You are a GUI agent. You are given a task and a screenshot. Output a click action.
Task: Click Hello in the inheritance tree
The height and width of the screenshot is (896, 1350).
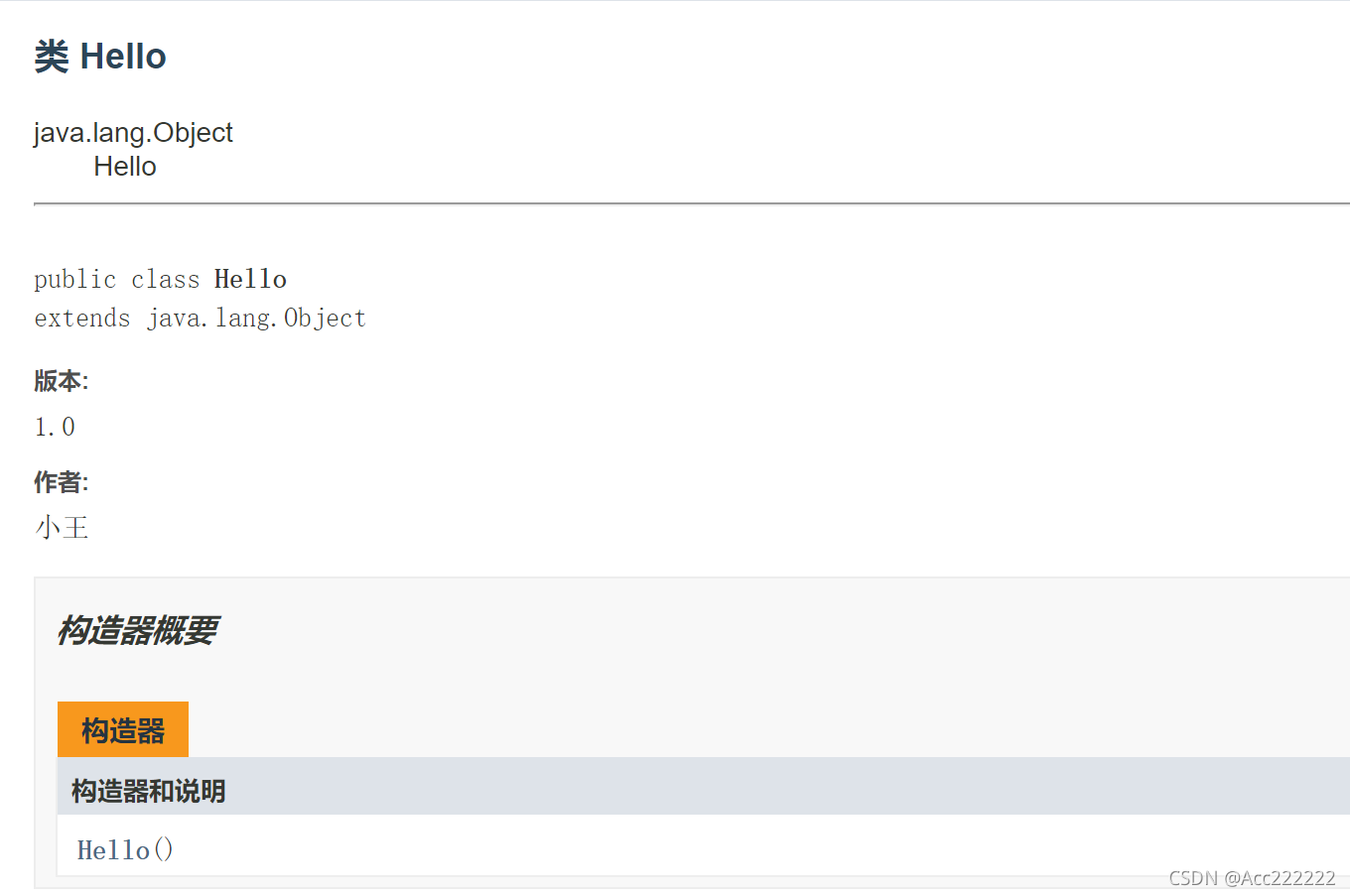[125, 167]
